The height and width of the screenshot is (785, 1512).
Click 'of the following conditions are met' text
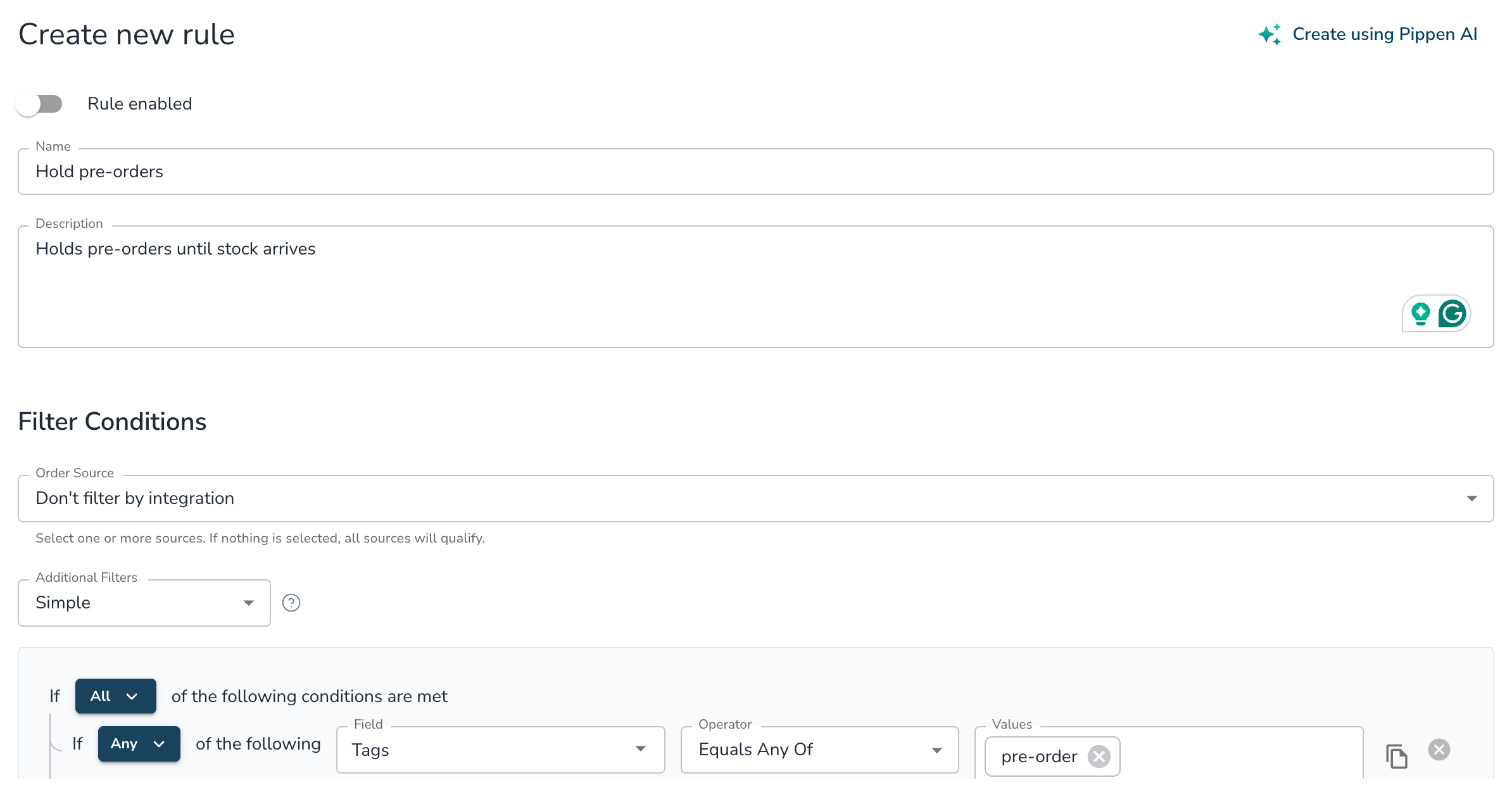click(310, 696)
